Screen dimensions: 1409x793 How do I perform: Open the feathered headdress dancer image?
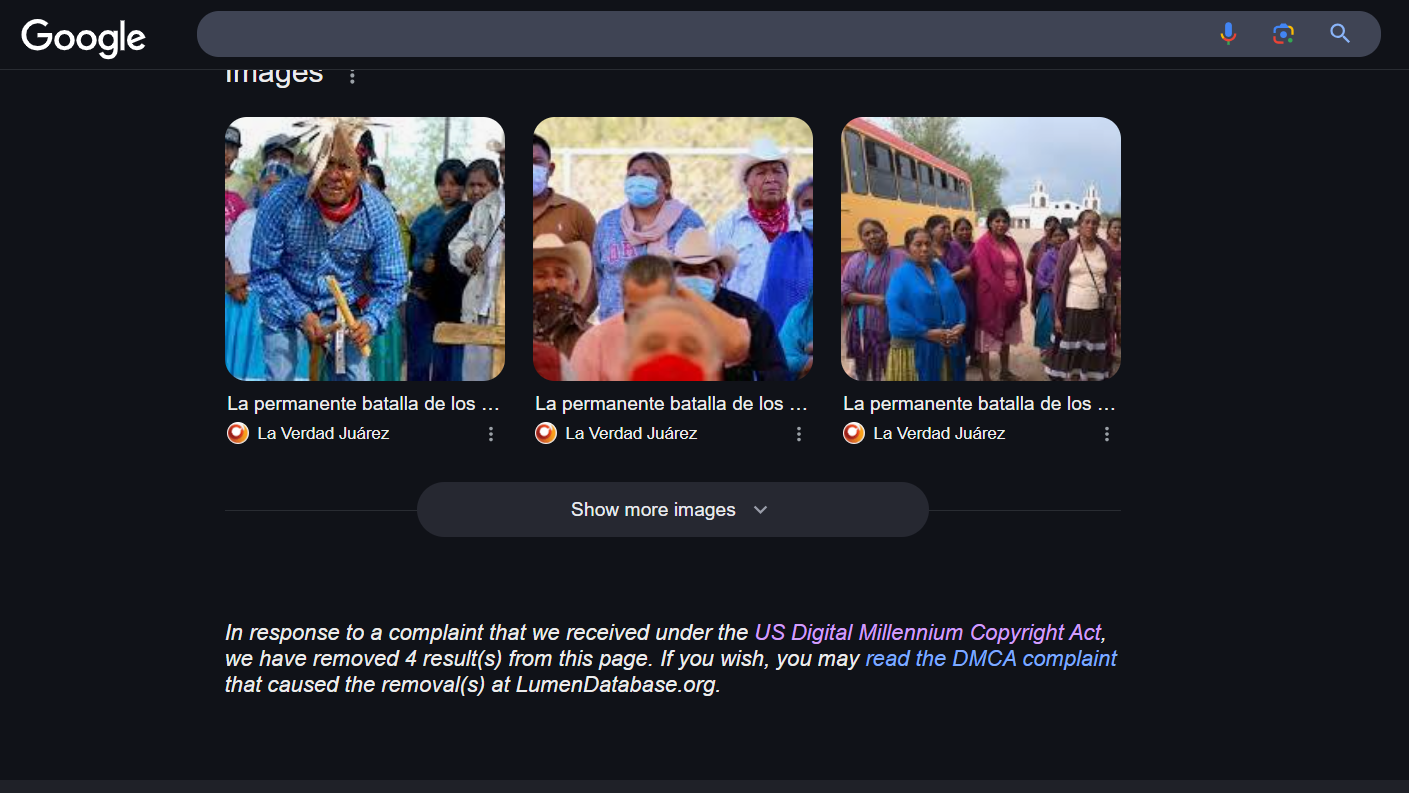click(x=365, y=249)
